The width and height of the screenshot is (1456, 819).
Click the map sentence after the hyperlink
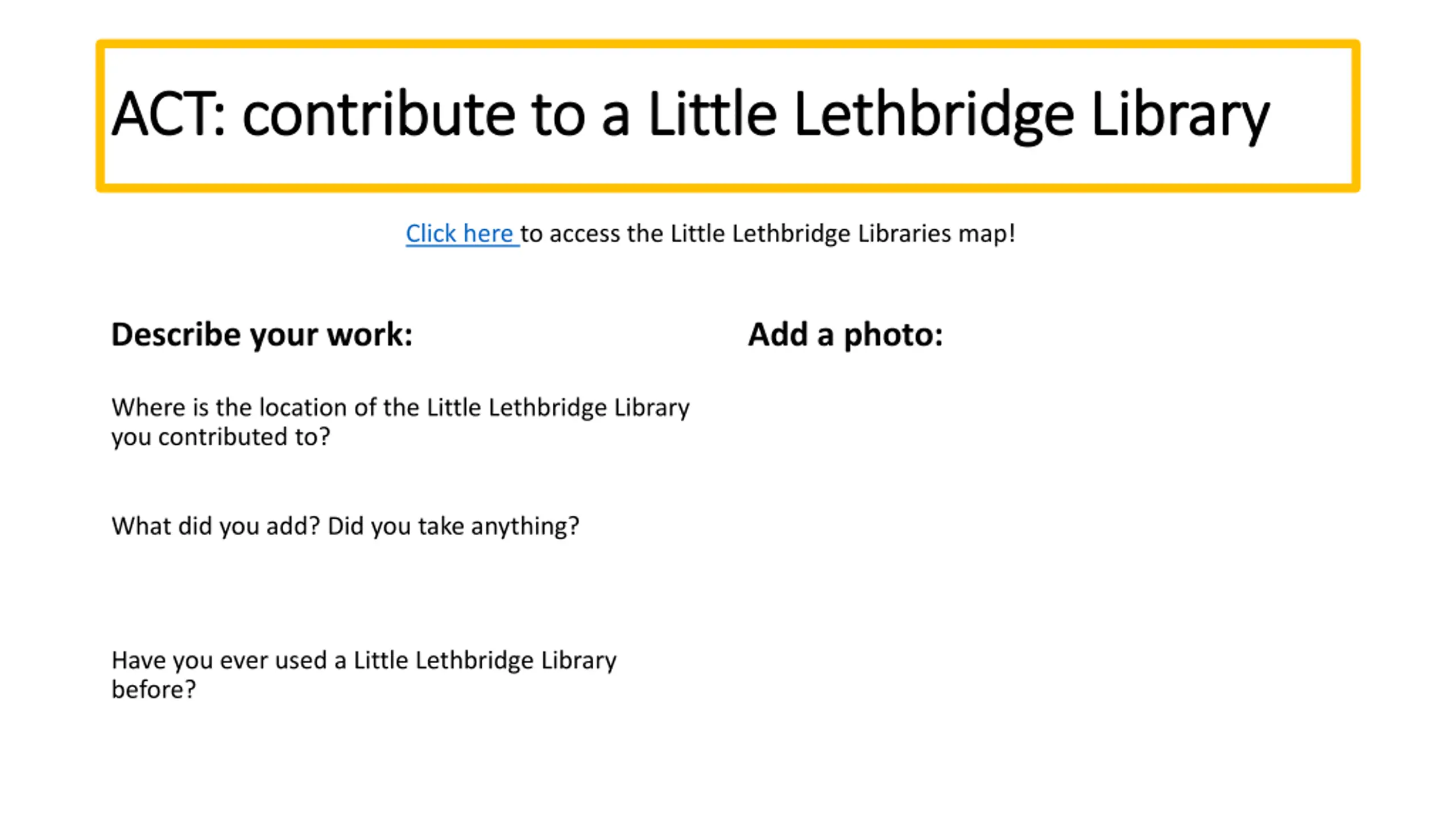pos(768,234)
